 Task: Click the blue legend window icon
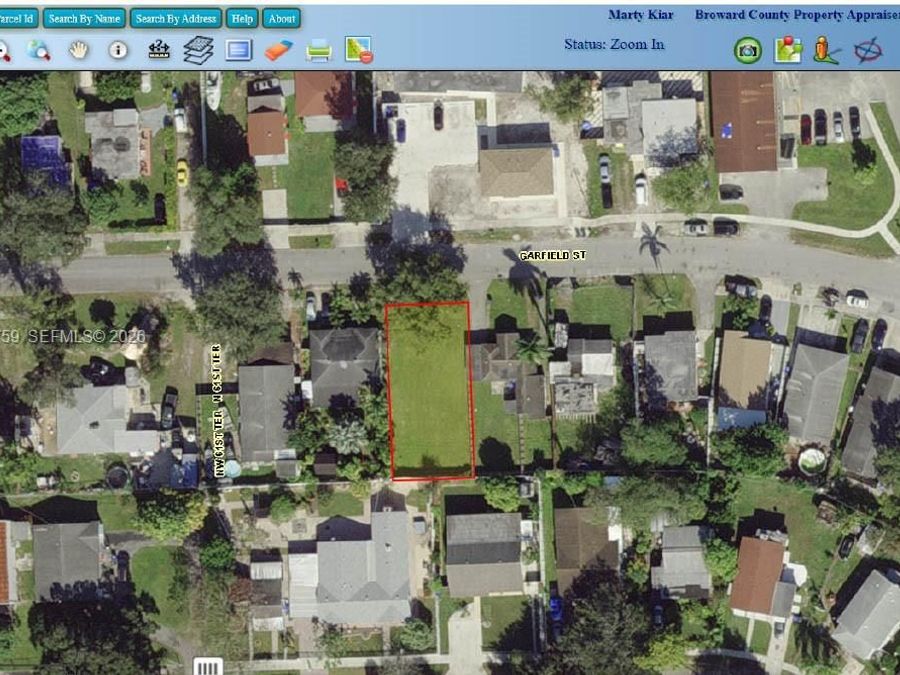[239, 50]
